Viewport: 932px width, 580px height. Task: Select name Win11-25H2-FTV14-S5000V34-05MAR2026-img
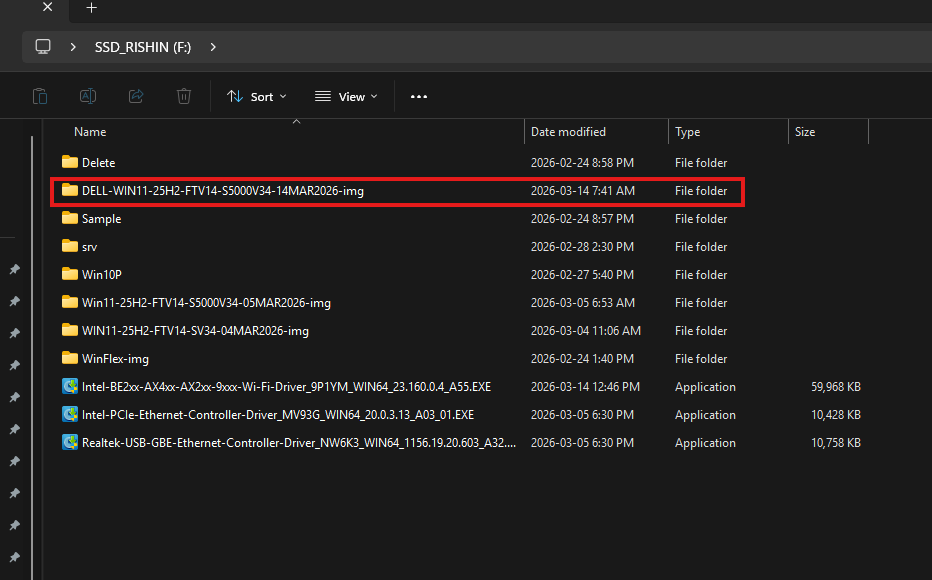(x=206, y=302)
